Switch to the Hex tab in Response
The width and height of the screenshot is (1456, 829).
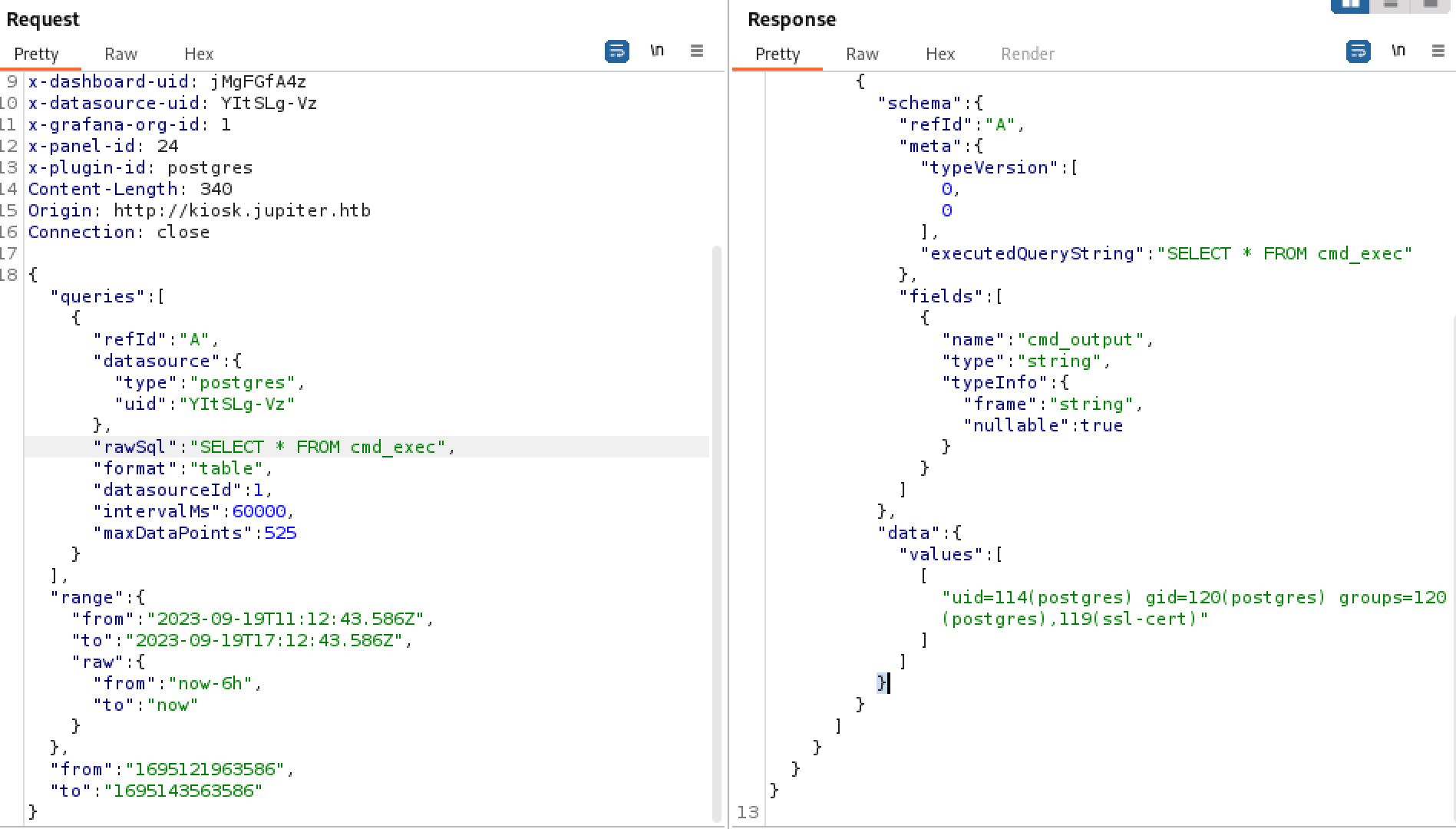pyautogui.click(x=940, y=54)
